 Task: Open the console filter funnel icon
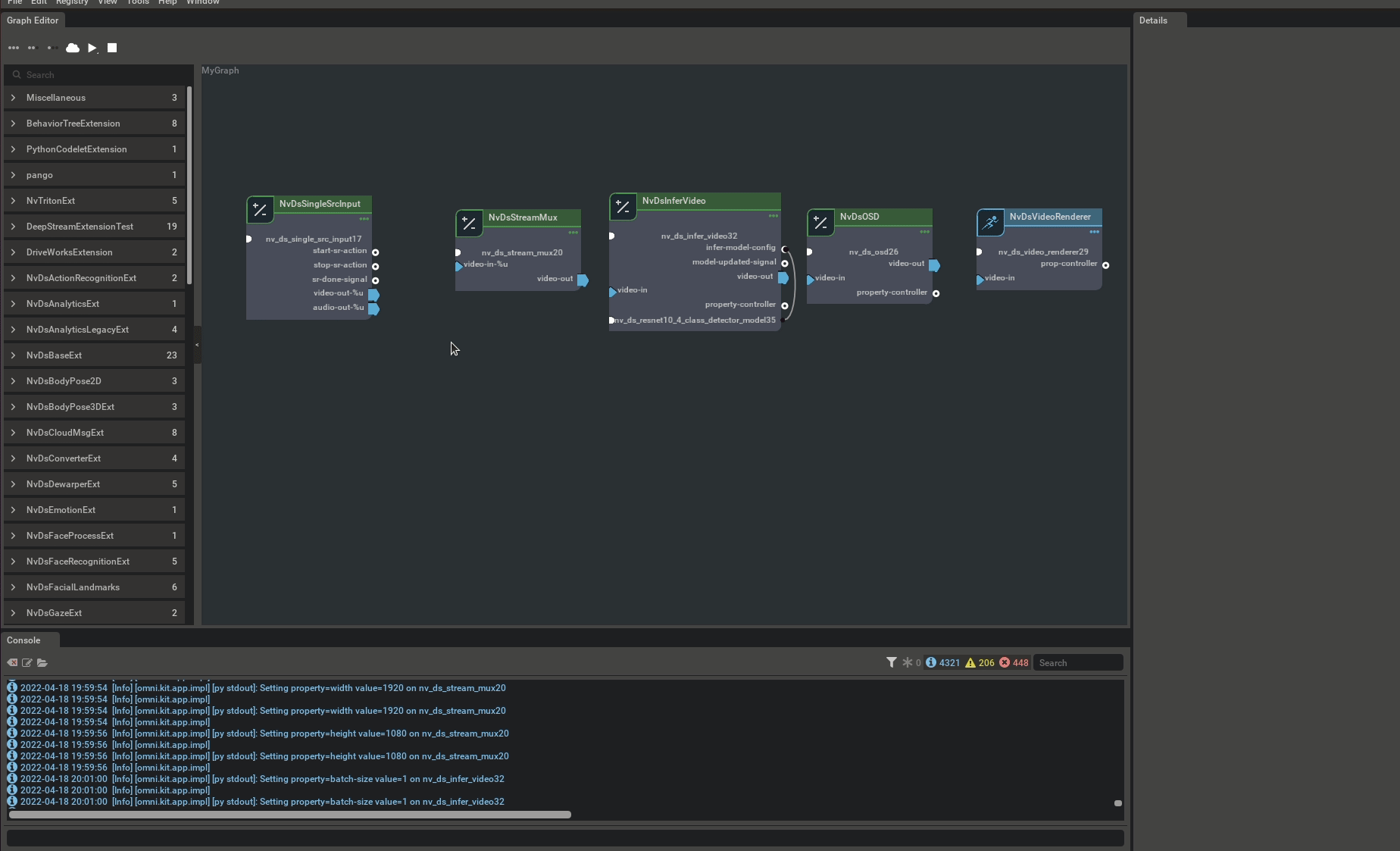891,662
